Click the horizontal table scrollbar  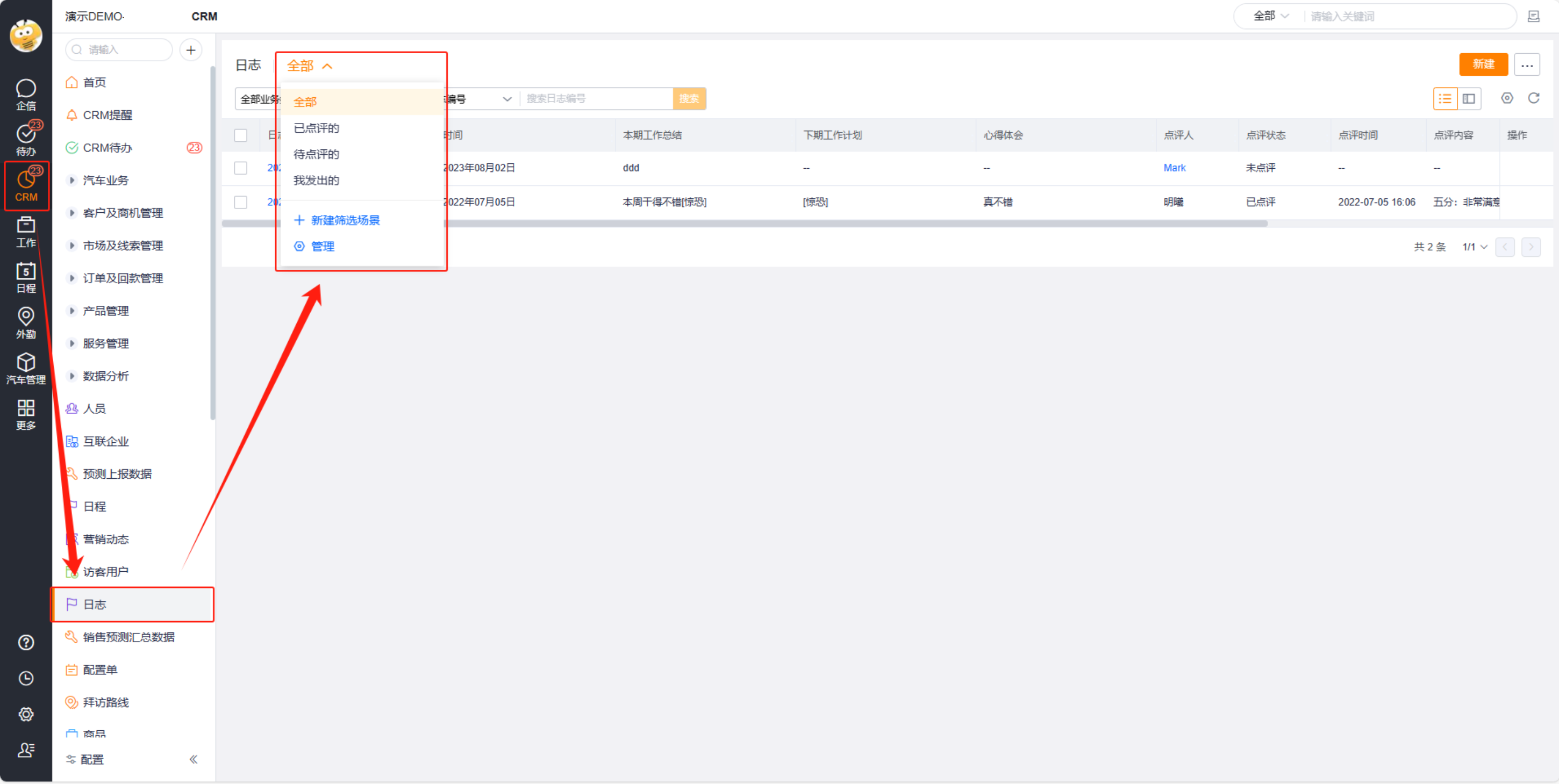[x=745, y=224]
